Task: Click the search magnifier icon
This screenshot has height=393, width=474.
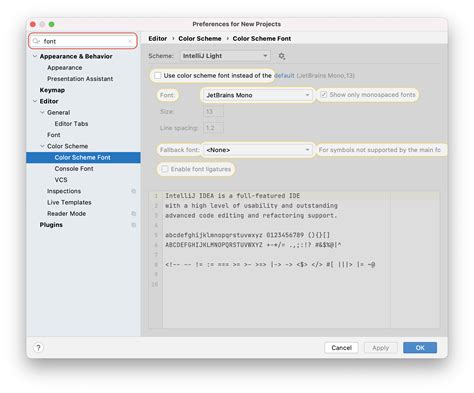Action: [x=36, y=41]
